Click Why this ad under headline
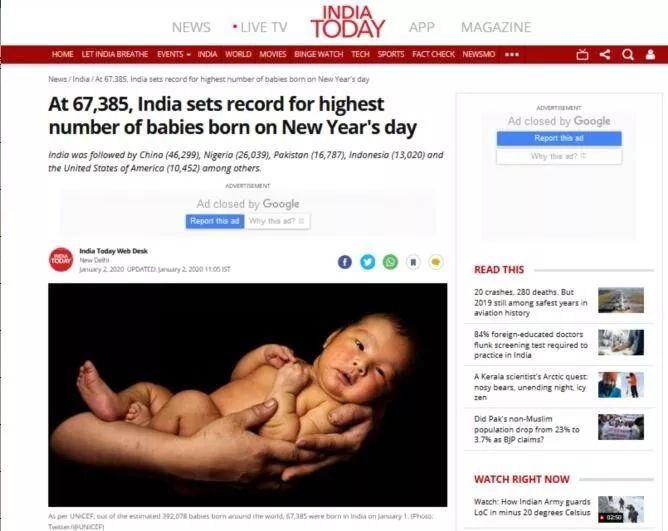This screenshot has width=668, height=531. tap(277, 221)
